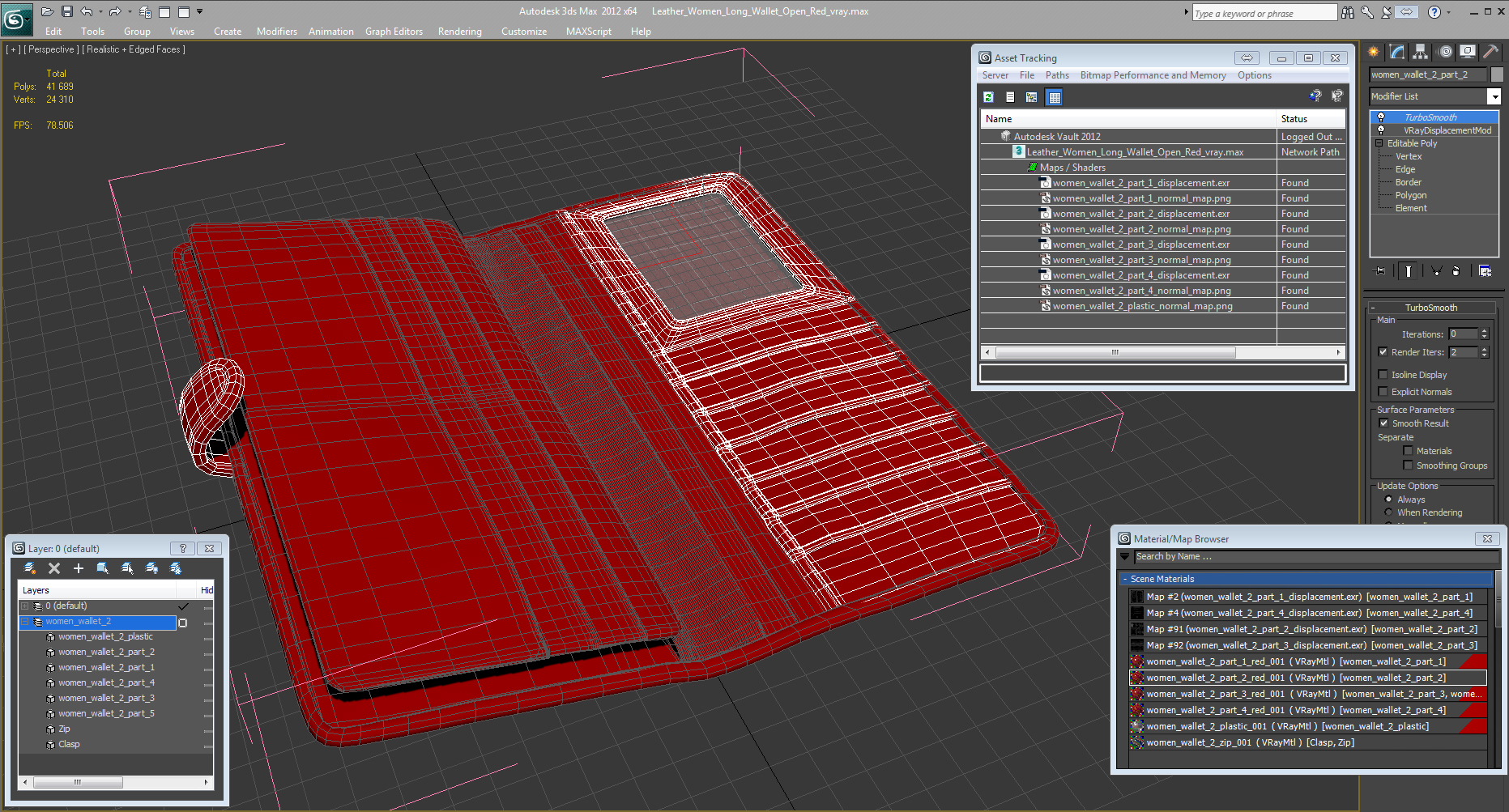Image resolution: width=1509 pixels, height=812 pixels.
Task: Open Bitmap Performance and Memory menu
Action: pos(1153,75)
